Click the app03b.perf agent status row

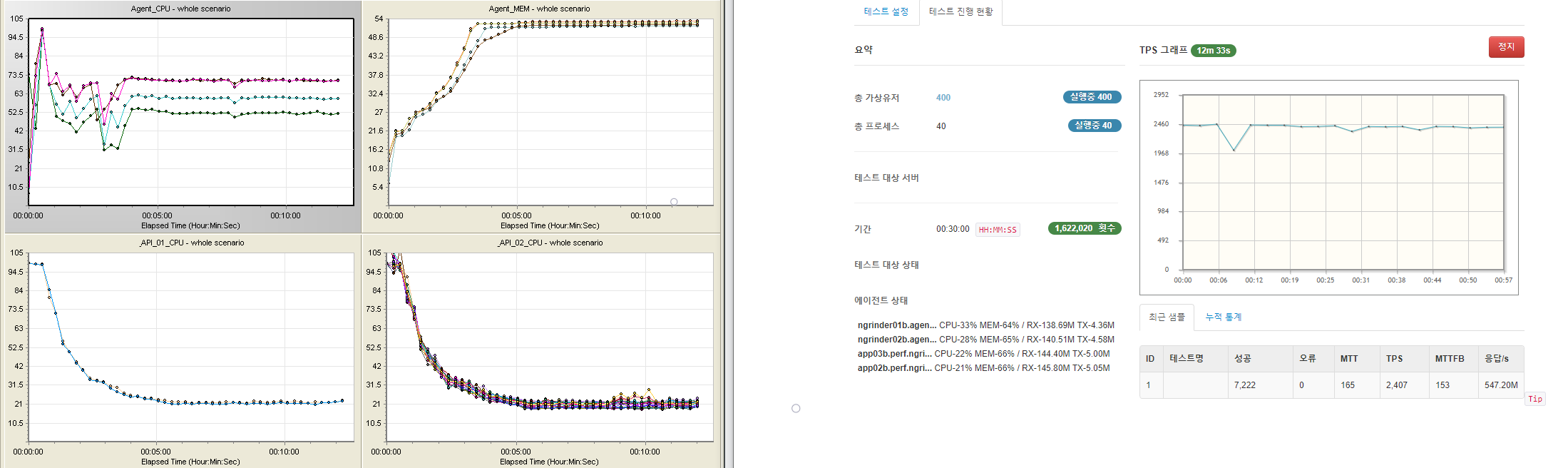(x=983, y=354)
